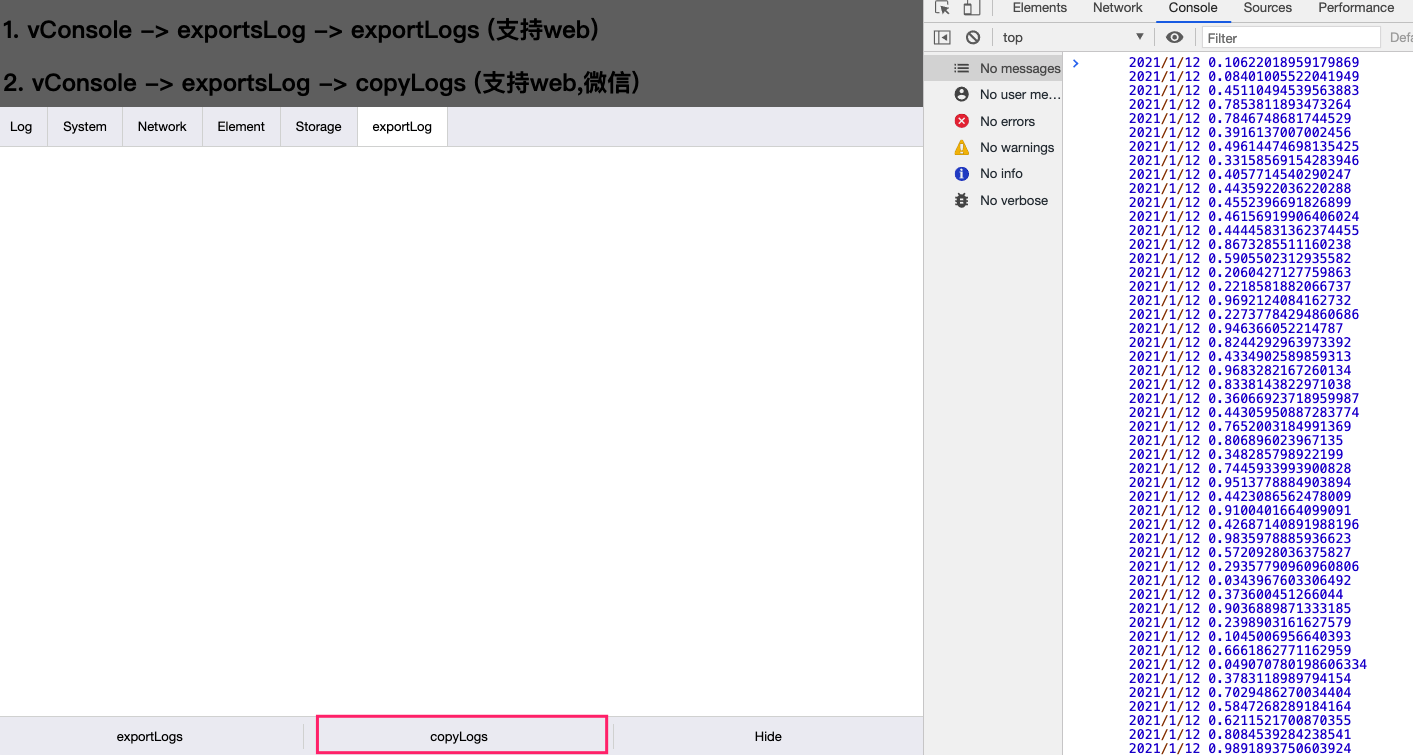Screen dimensions: 1413x755
Task: Filter by No verbose entry
Action: pyautogui.click(x=993, y=200)
